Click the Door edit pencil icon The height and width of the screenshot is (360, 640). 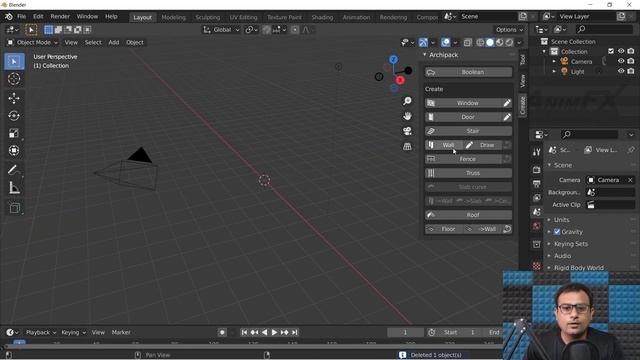coord(507,117)
